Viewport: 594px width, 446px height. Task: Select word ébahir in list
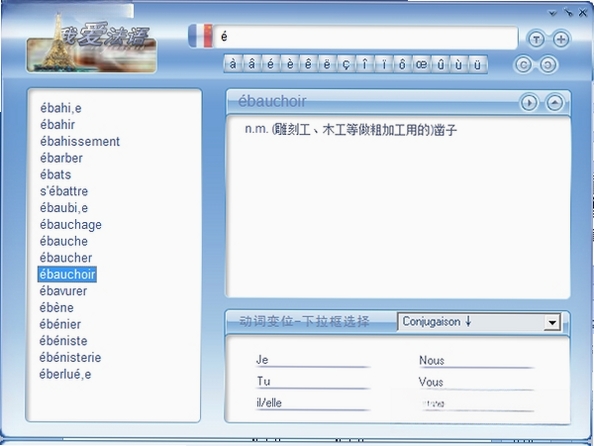point(57,125)
